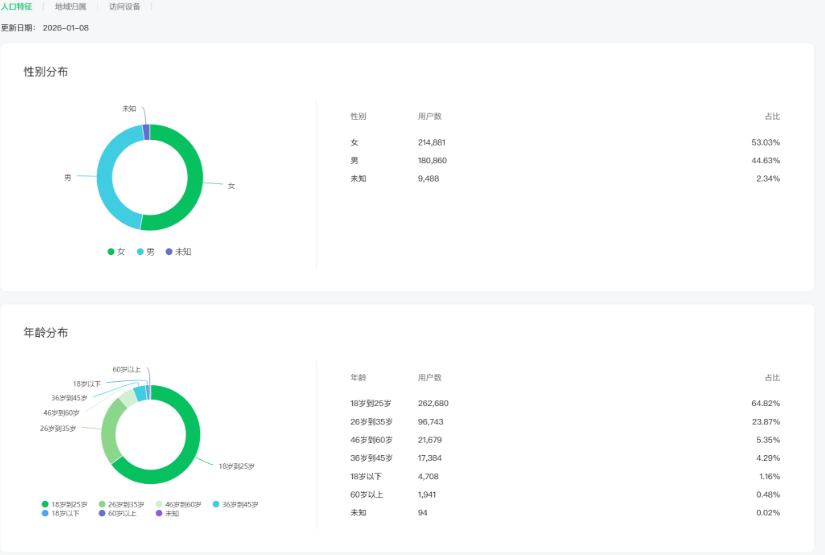
Task: Click the 5.35% percentage value
Action: tap(768, 440)
